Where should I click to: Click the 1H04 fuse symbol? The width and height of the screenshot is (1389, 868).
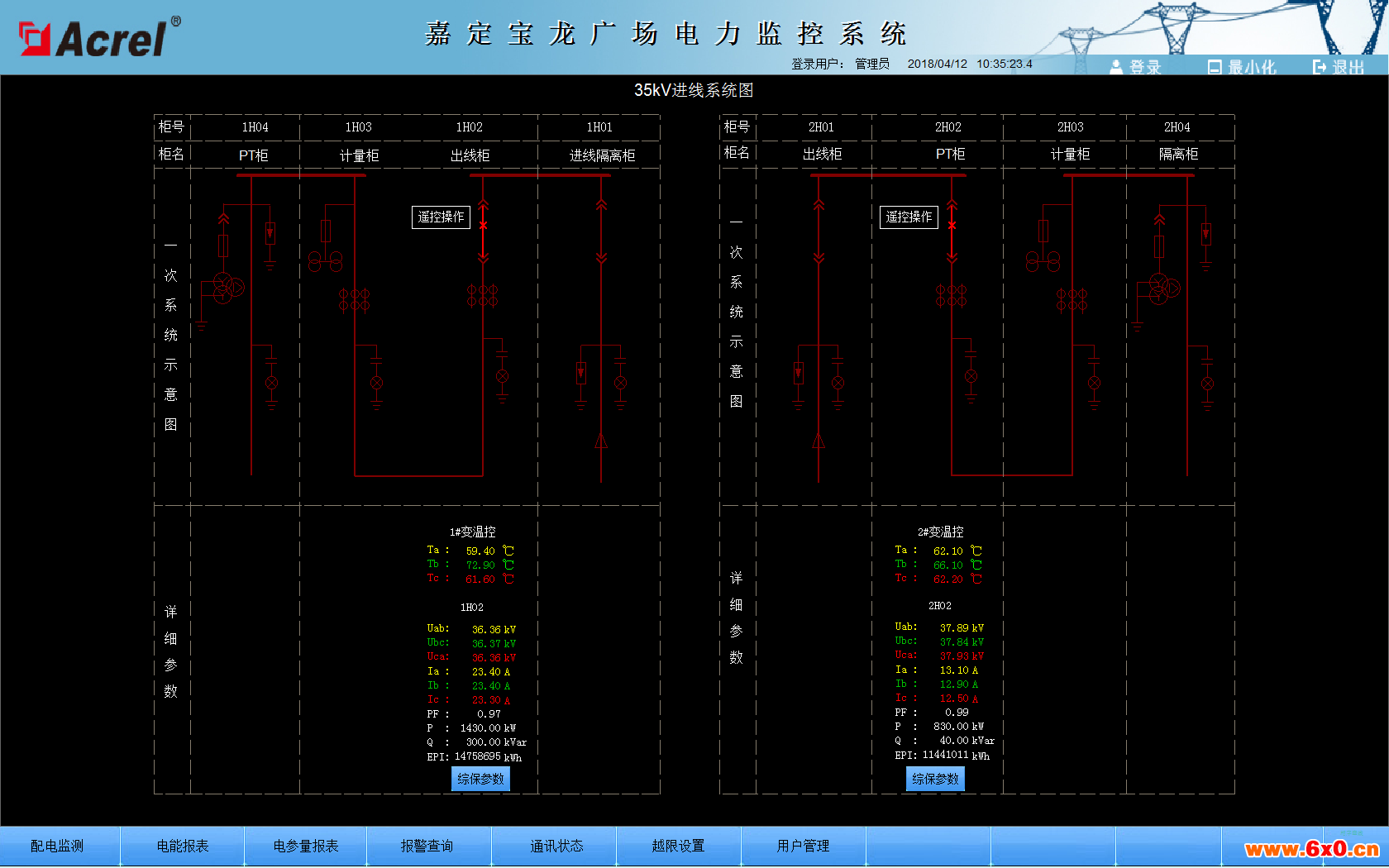[223, 246]
